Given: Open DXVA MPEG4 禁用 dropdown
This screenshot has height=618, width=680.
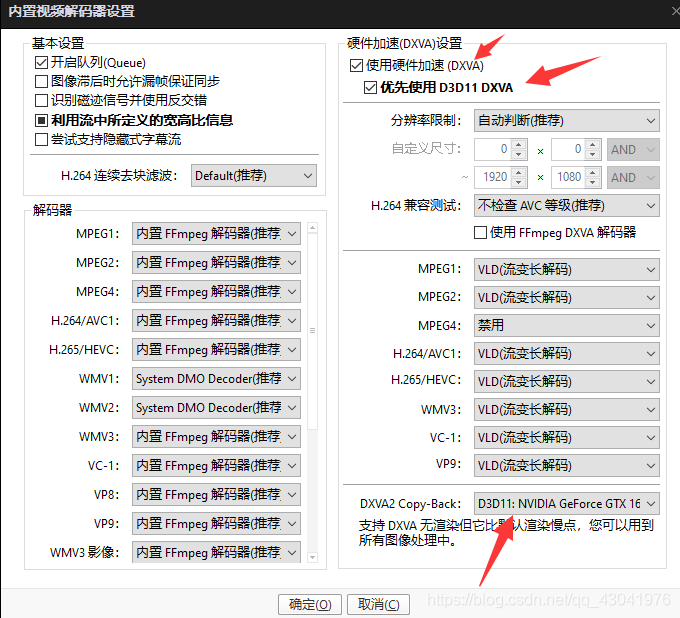Looking at the screenshot, I should (x=567, y=325).
